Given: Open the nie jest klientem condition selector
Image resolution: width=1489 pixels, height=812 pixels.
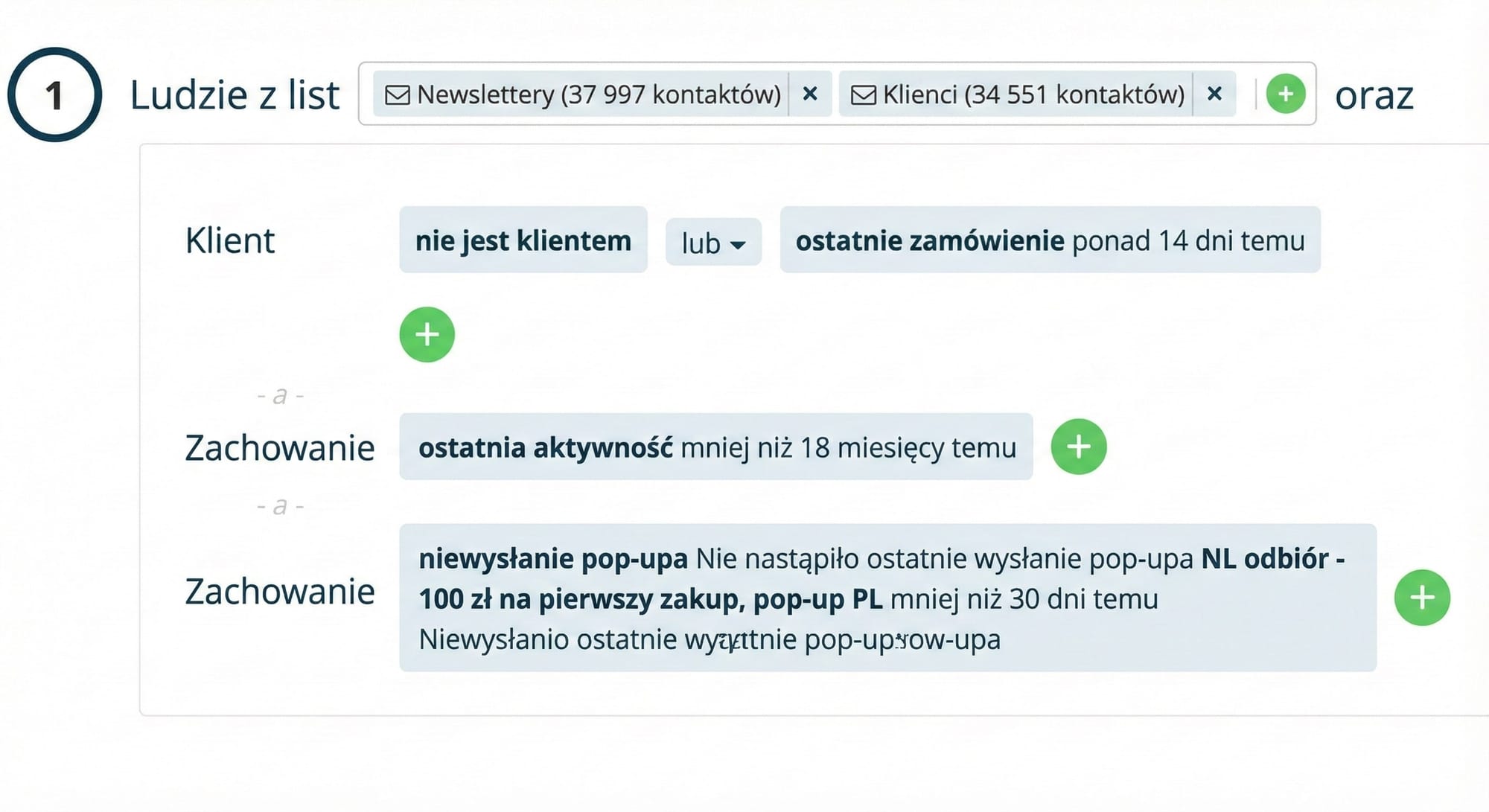Looking at the screenshot, I should 523,240.
